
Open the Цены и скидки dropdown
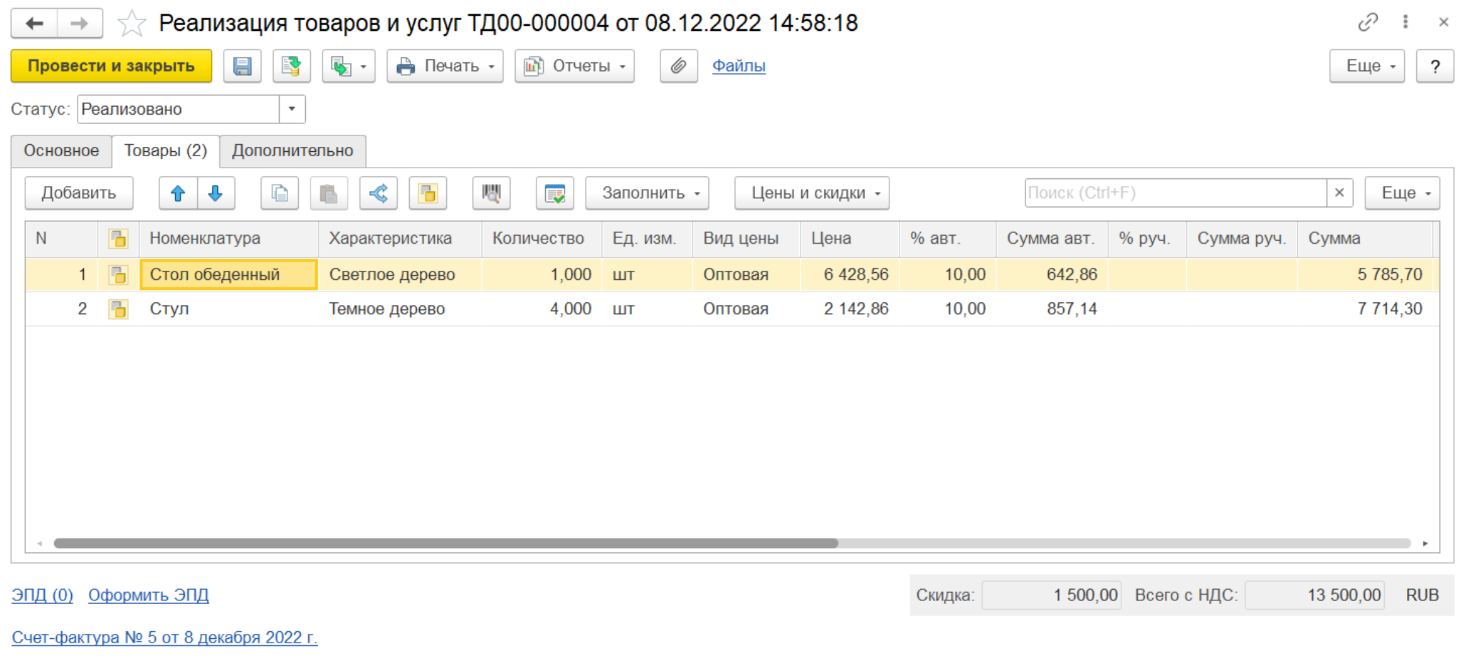[x=811, y=193]
